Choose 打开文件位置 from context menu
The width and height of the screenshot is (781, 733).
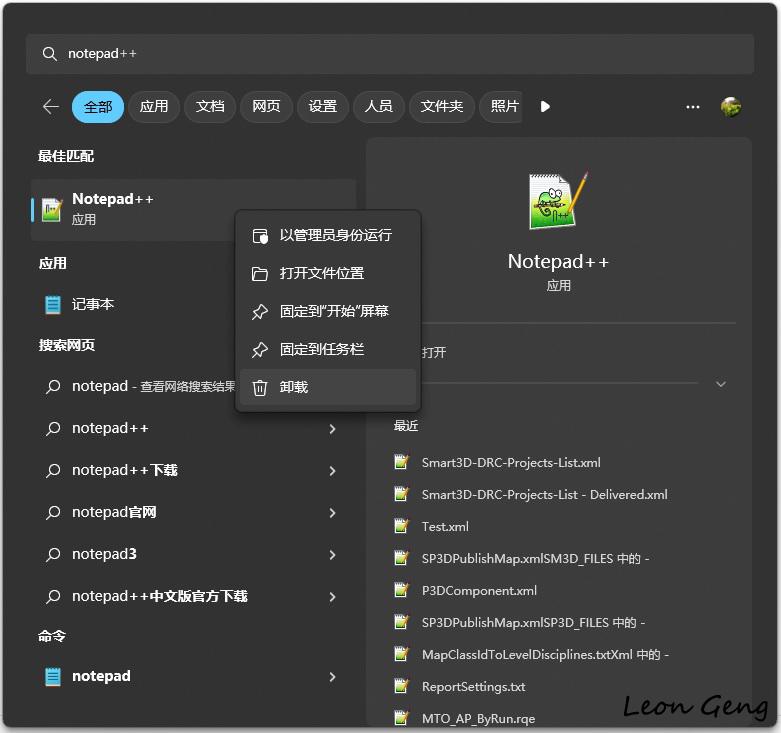click(x=328, y=273)
